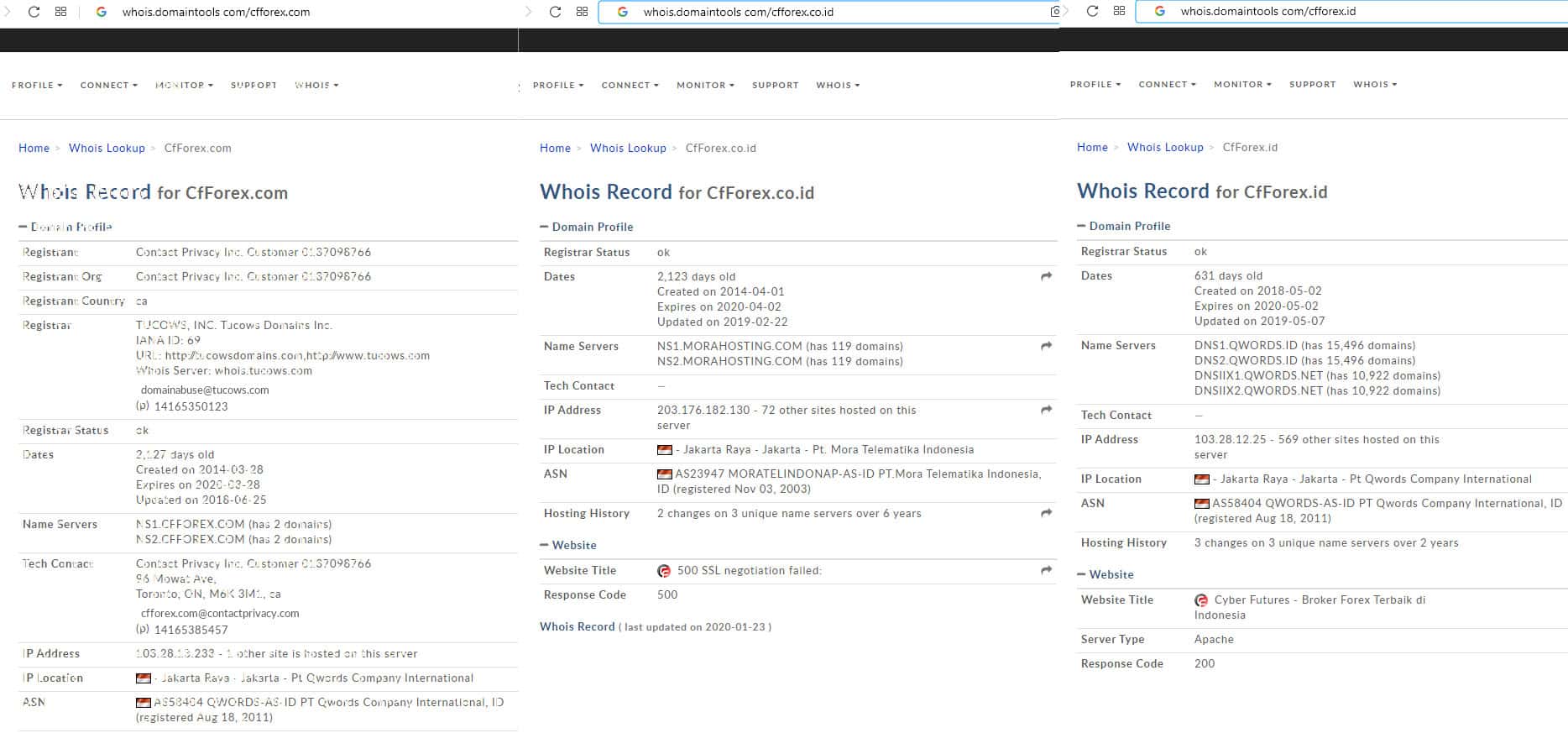This screenshot has width=1568, height=733.
Task: Go to Home breadcrumb on CfForex.id page
Action: (x=1092, y=147)
